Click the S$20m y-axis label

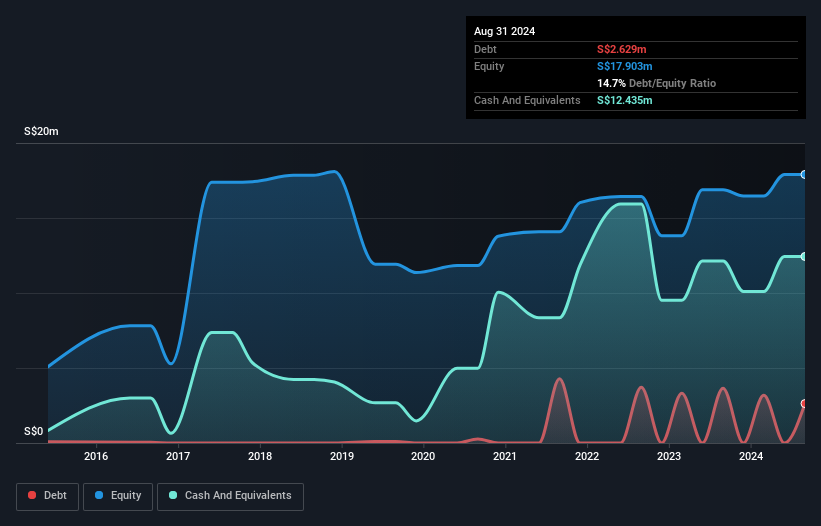pos(41,131)
